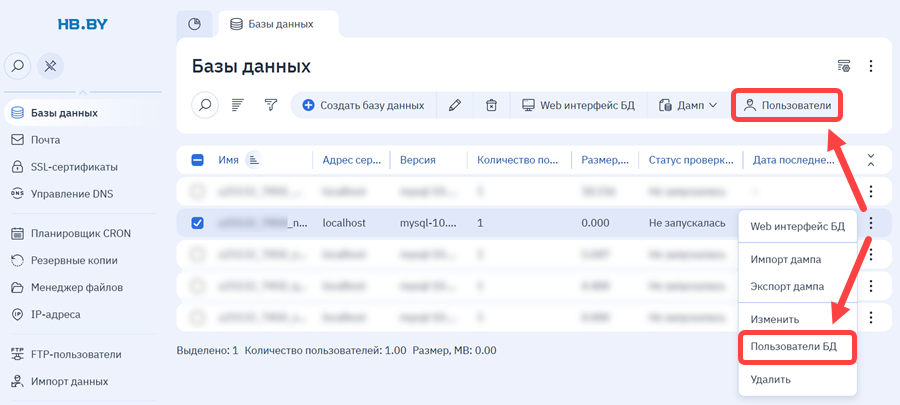Choose Пользователи БД in context menu
The image size is (900, 405).
[x=797, y=346]
